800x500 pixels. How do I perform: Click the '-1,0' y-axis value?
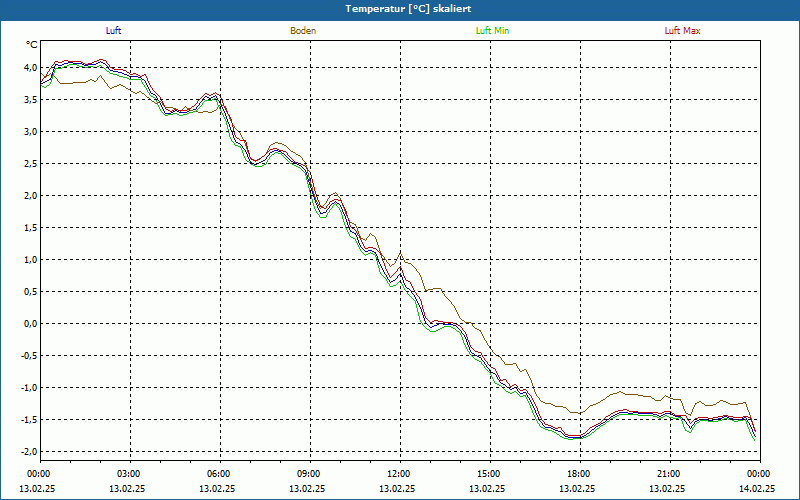coord(29,388)
